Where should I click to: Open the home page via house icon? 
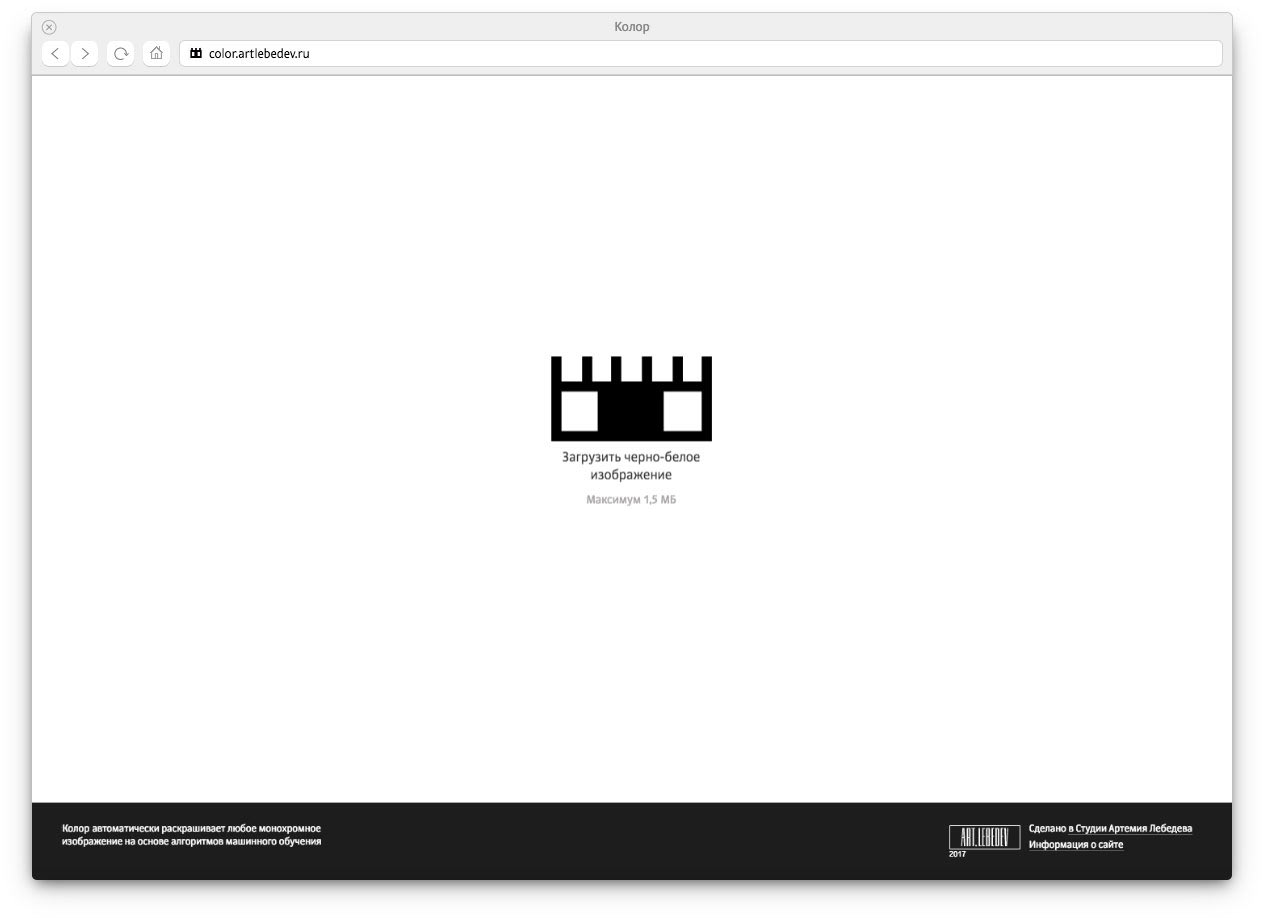(156, 54)
